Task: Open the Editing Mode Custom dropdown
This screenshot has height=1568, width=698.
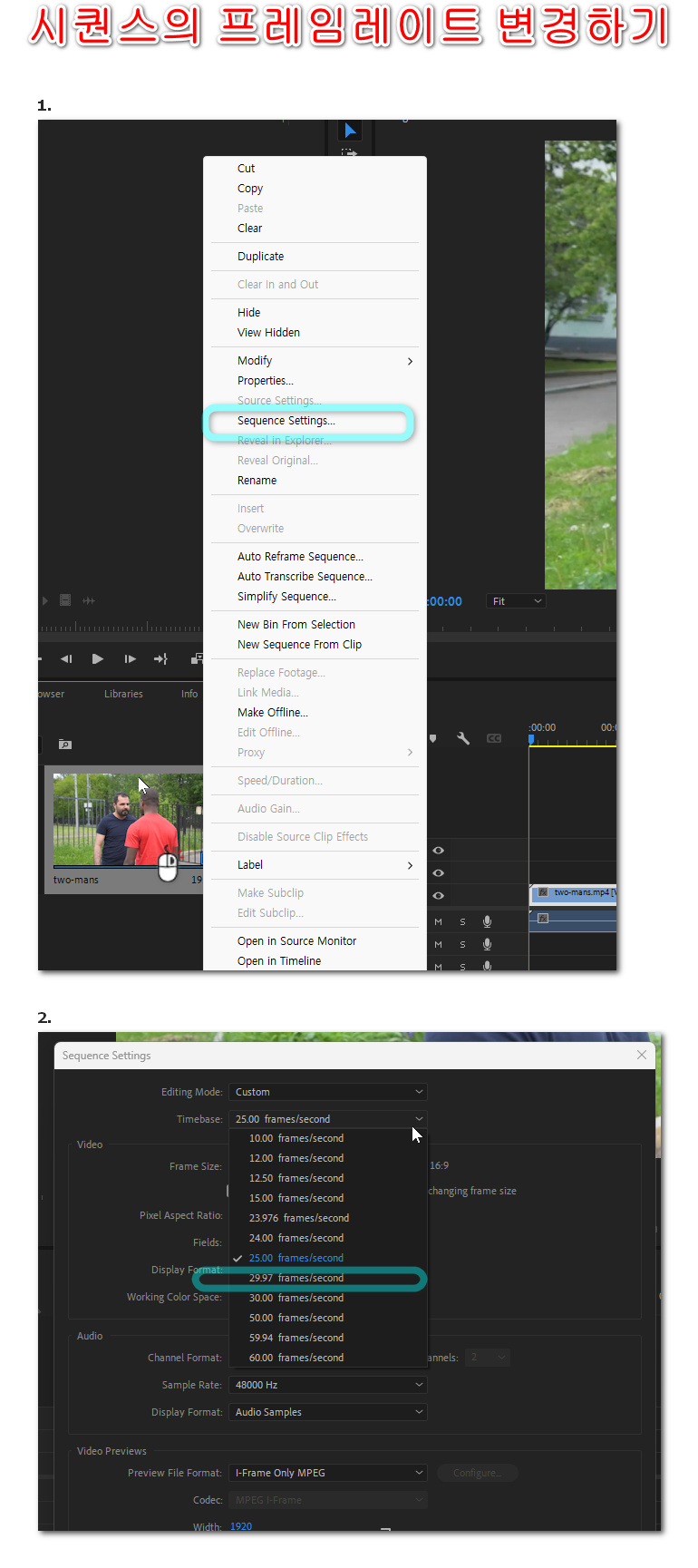Action: click(327, 1092)
